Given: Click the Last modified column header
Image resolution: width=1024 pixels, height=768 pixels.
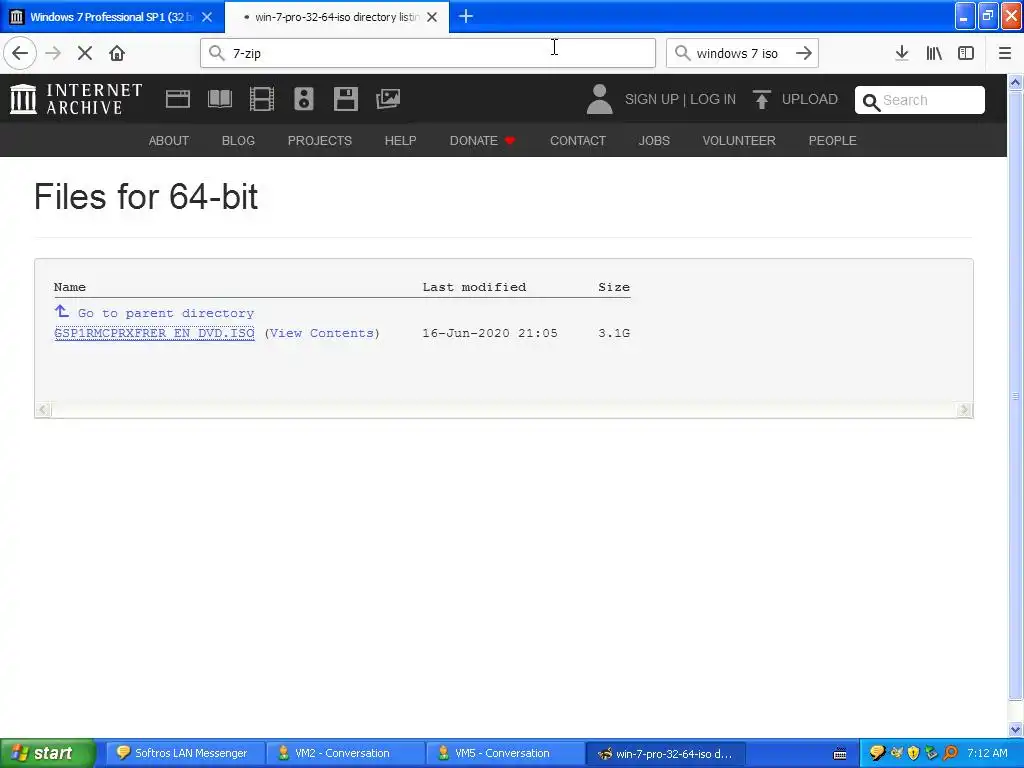Looking at the screenshot, I should (x=474, y=287).
